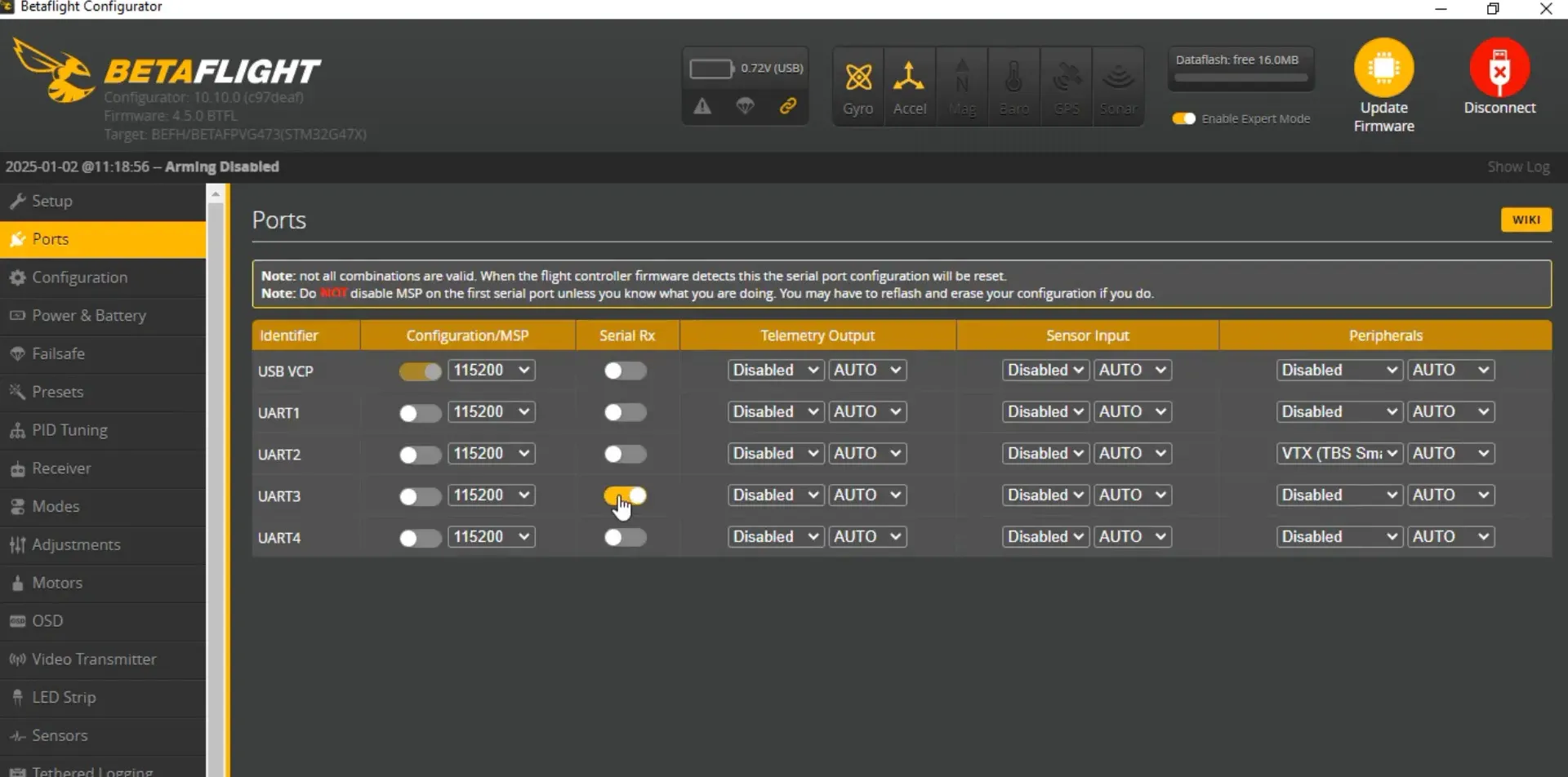
Task: Open the Failsafe tab
Action: tap(103, 354)
